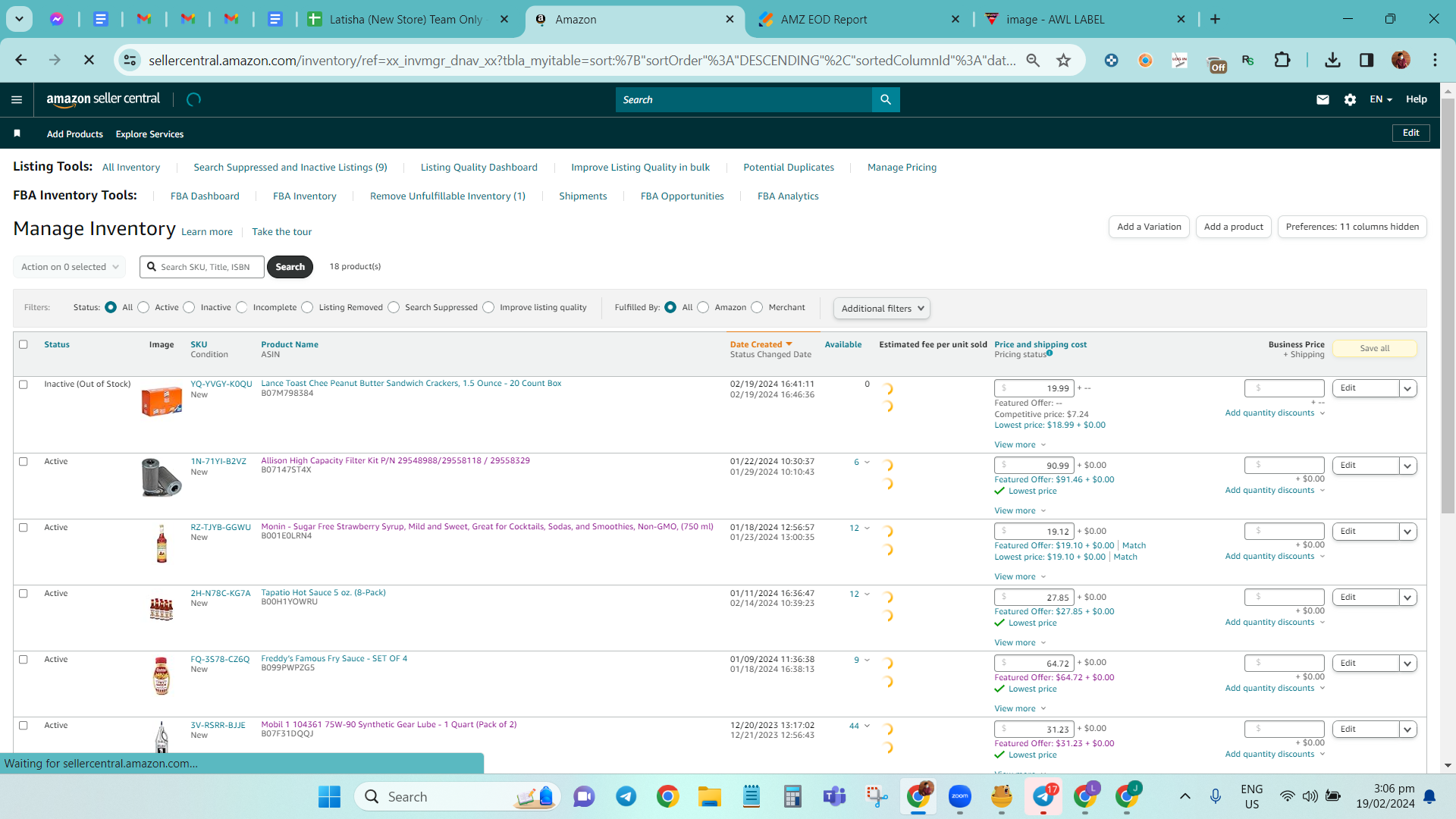Viewport: 1456px width, 819px height.
Task: Click the zoom magnifier icon in address bar
Action: [1033, 60]
